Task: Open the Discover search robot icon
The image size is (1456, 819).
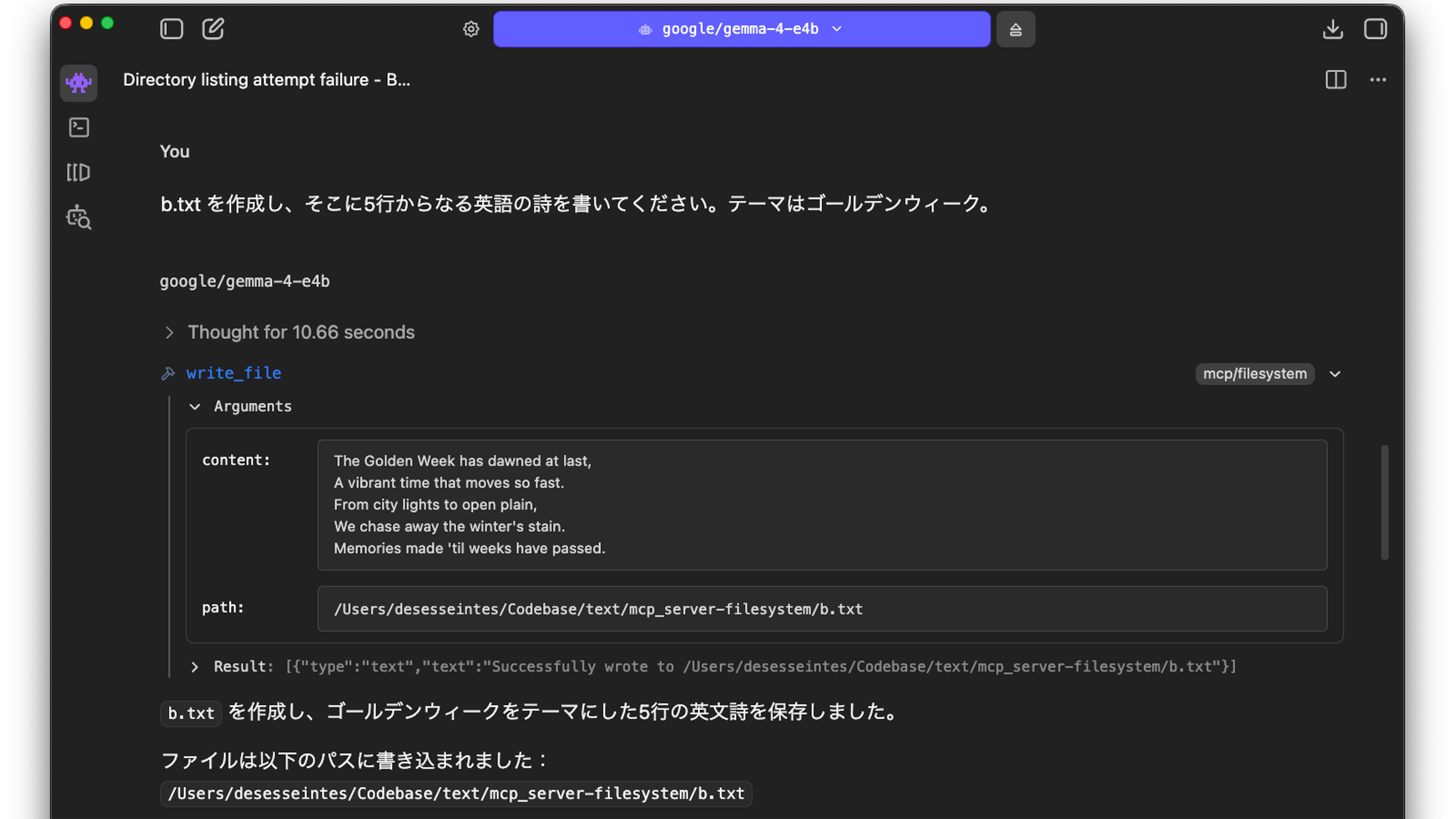Action: (79, 217)
